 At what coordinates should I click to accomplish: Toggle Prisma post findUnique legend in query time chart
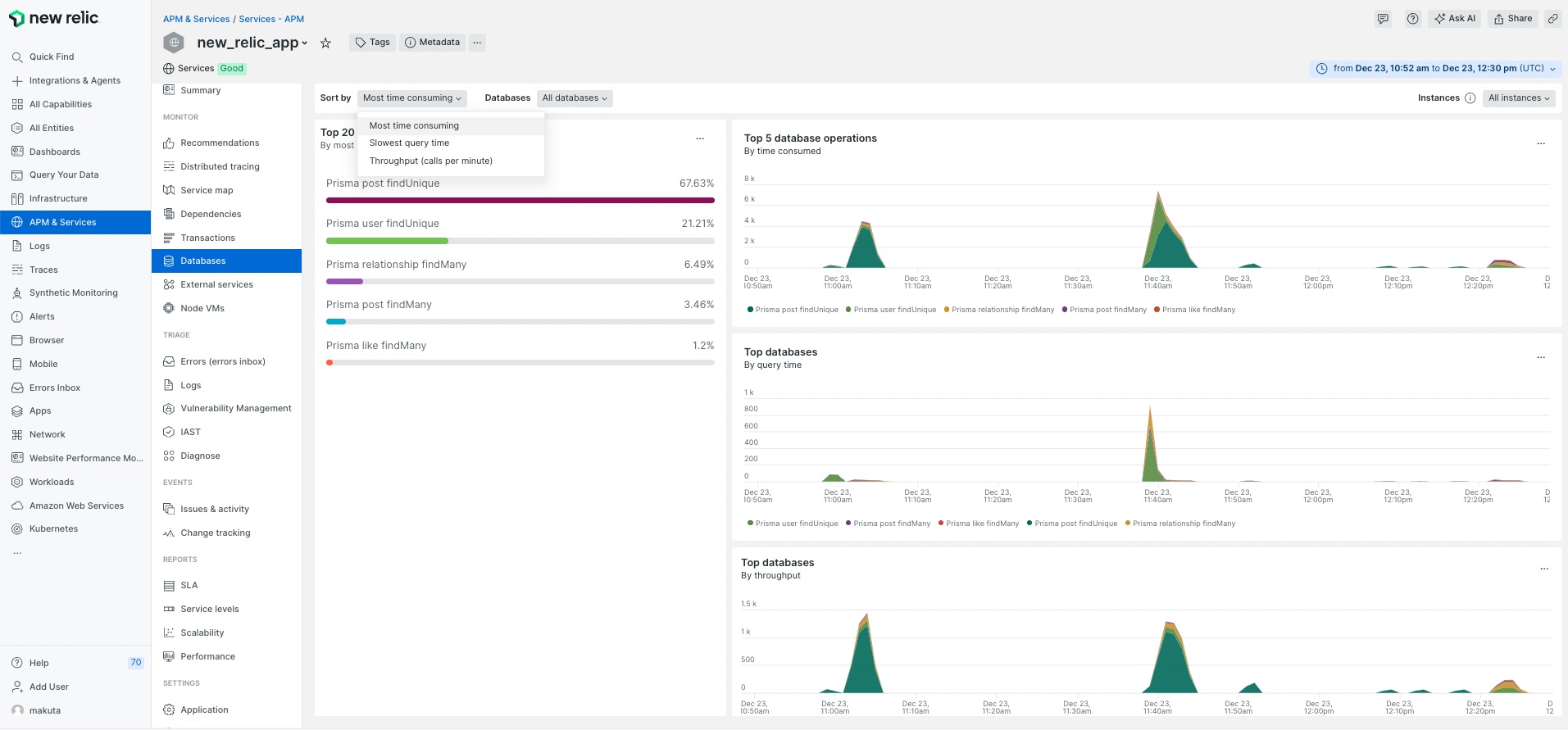(1072, 524)
